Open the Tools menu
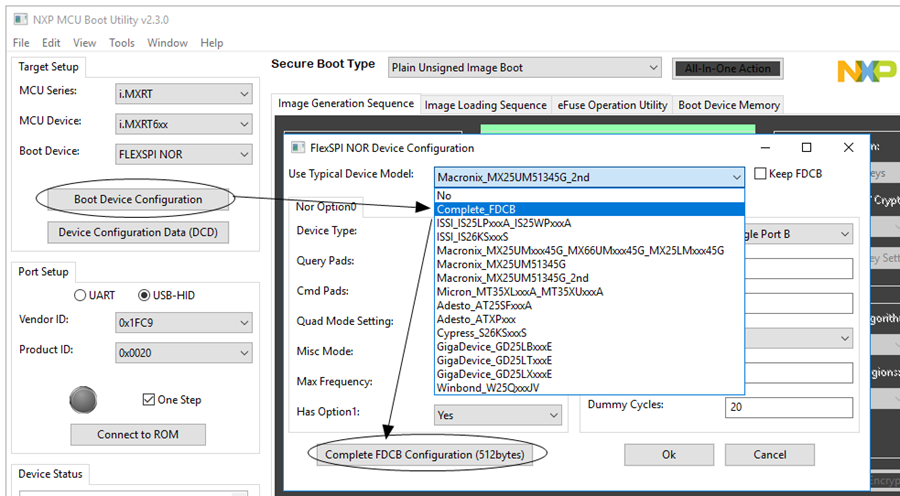Viewport: 900px width, 496px height. point(122,43)
